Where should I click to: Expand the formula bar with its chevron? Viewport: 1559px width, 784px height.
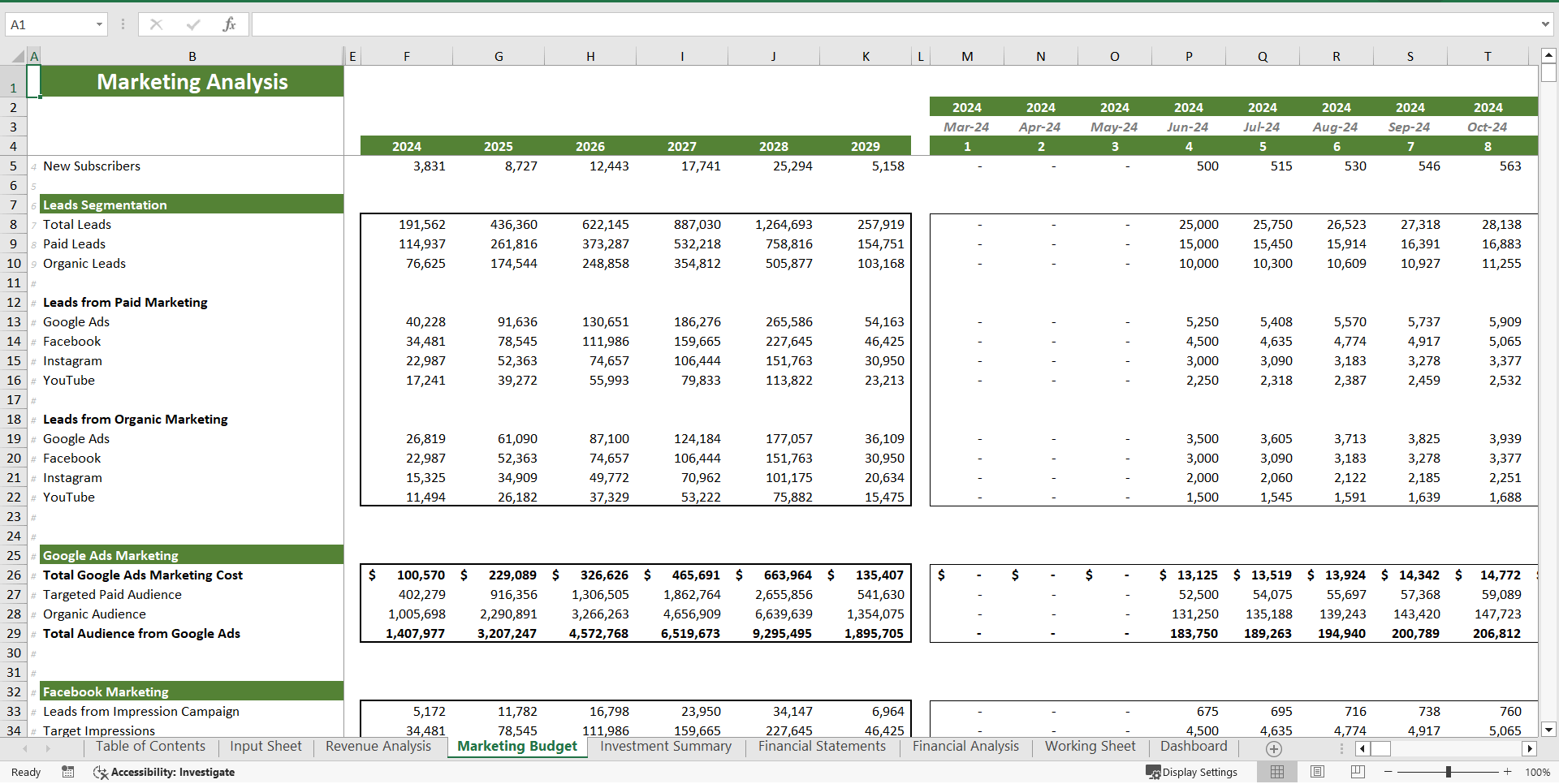1545,24
